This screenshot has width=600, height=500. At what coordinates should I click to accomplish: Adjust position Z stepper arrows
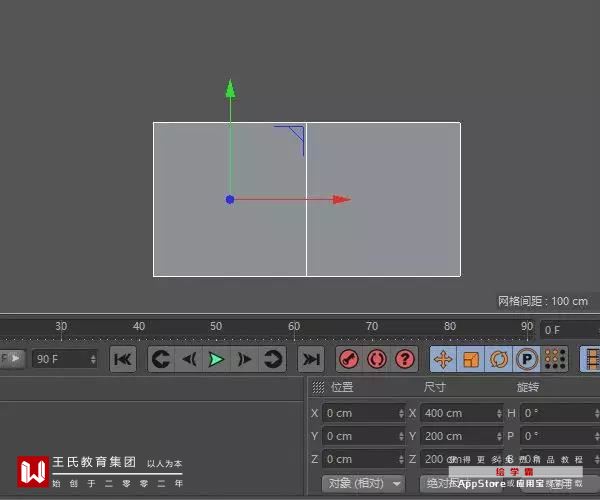pos(401,459)
